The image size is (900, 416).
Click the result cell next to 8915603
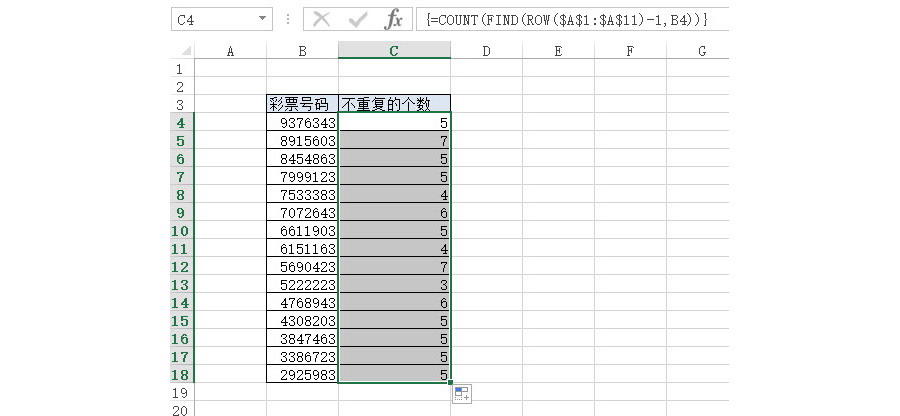click(394, 141)
